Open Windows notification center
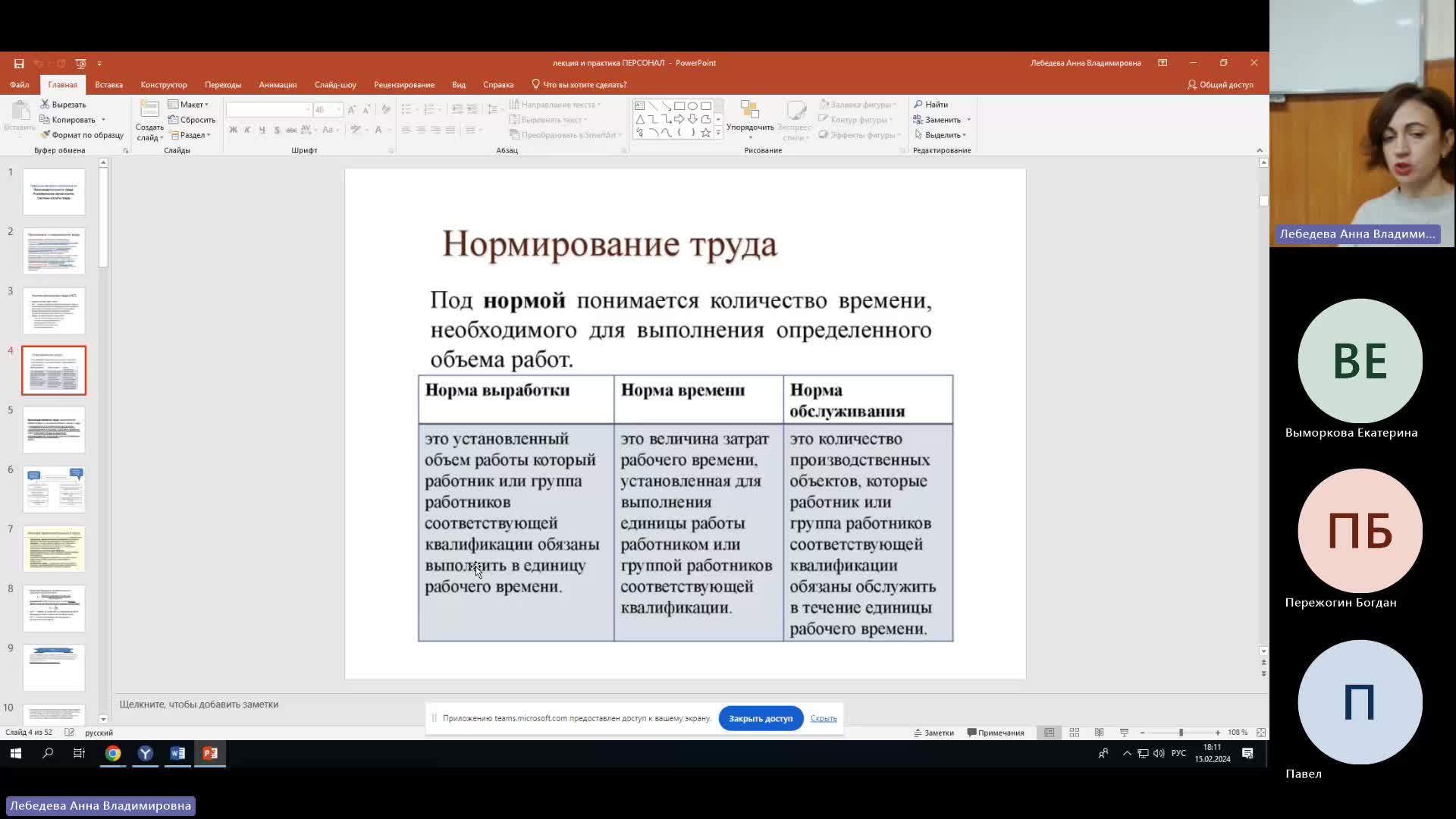This screenshot has height=819, width=1456. pos(1247,753)
